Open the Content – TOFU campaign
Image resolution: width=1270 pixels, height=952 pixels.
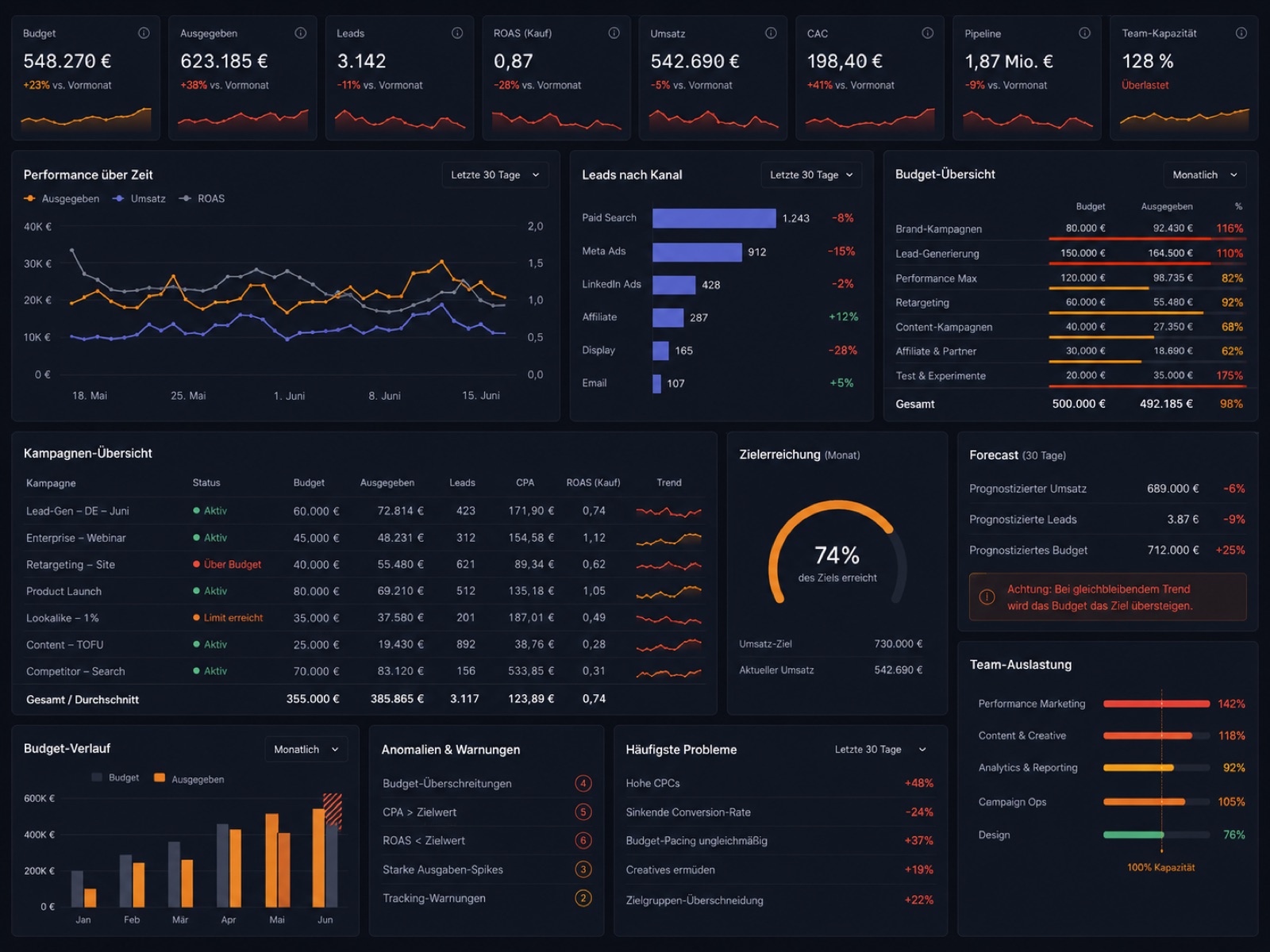coord(364,645)
